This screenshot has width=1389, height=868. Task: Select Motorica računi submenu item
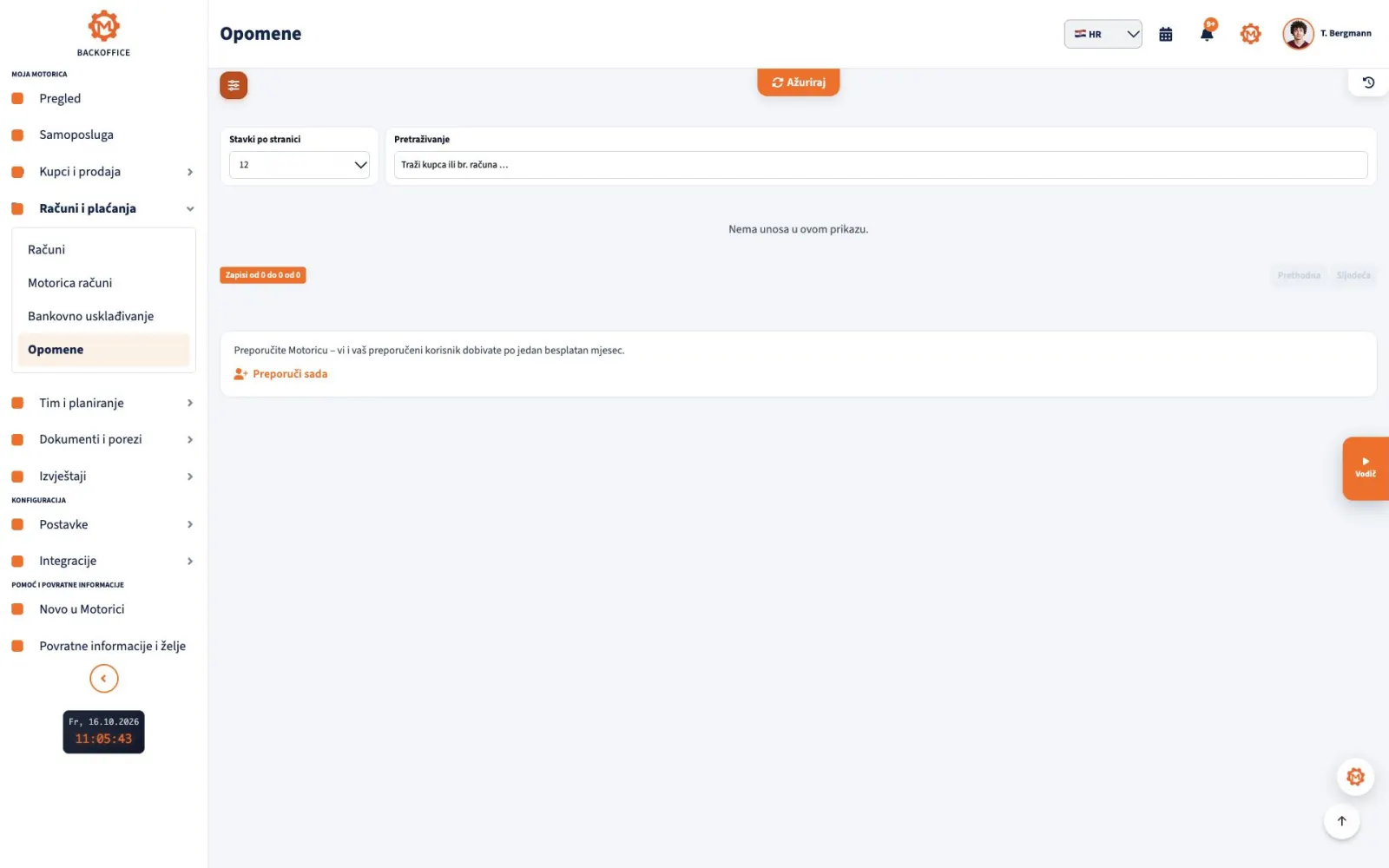click(103, 283)
